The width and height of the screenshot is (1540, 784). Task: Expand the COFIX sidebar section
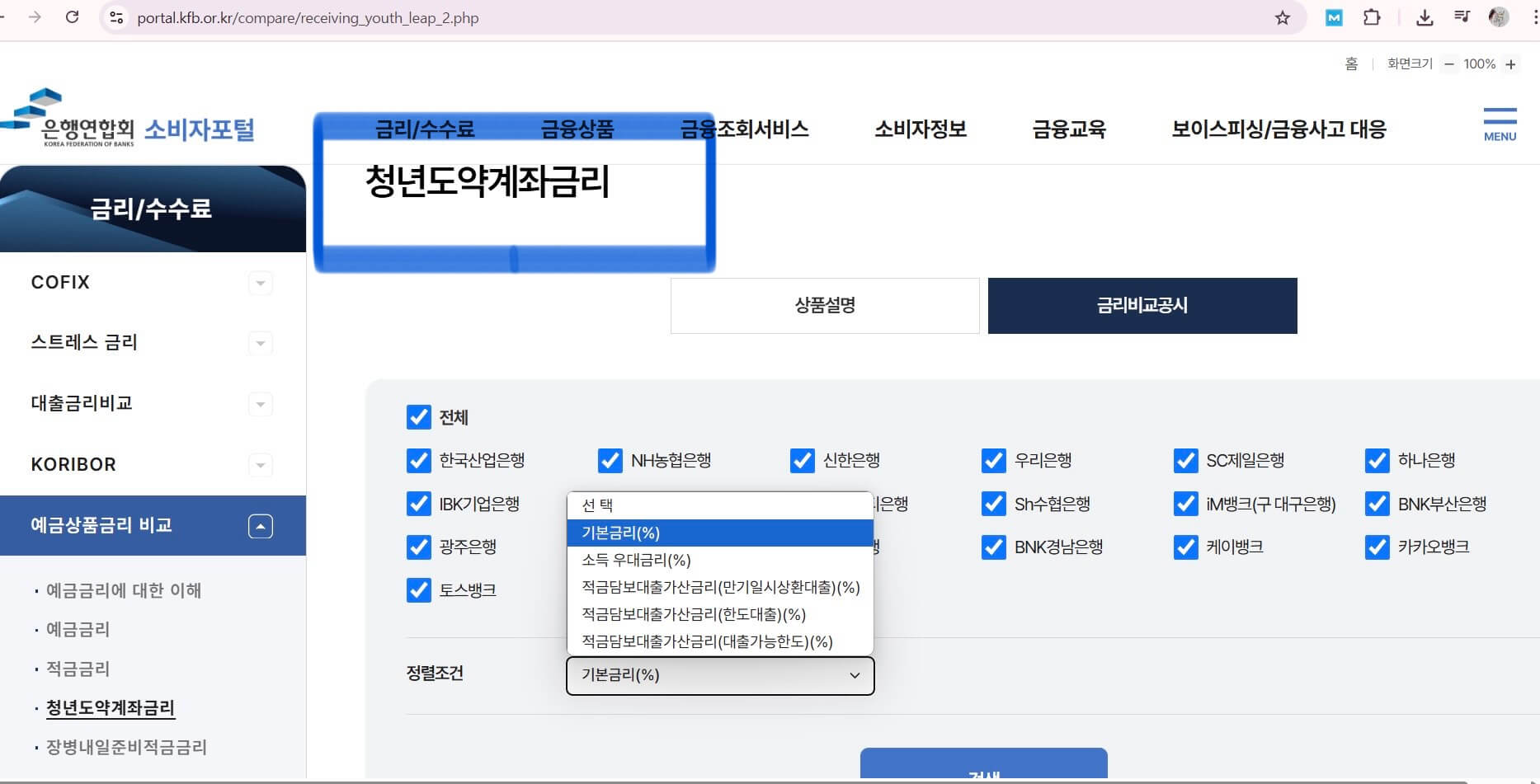click(x=261, y=283)
